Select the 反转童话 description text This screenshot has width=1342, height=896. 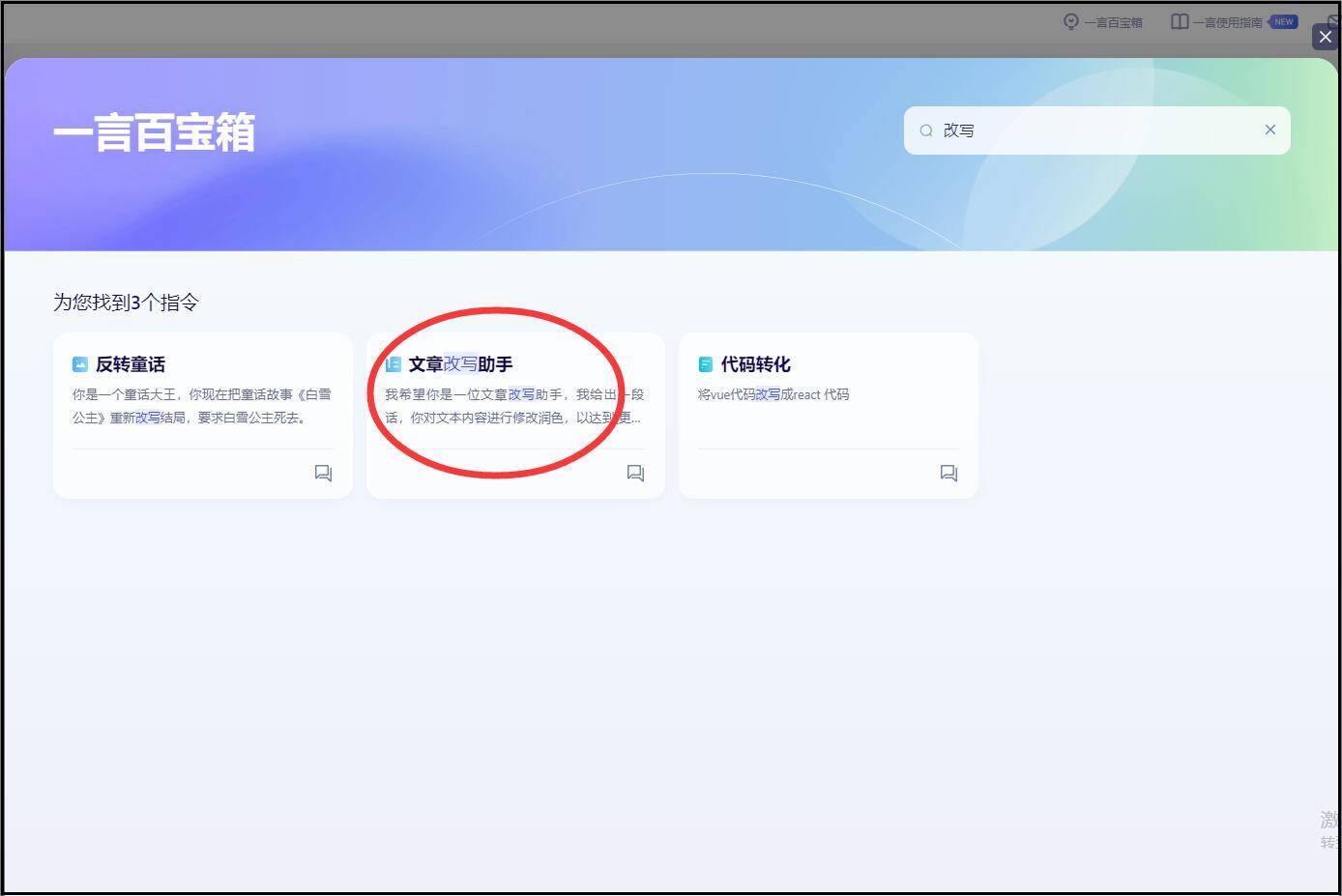pos(202,406)
